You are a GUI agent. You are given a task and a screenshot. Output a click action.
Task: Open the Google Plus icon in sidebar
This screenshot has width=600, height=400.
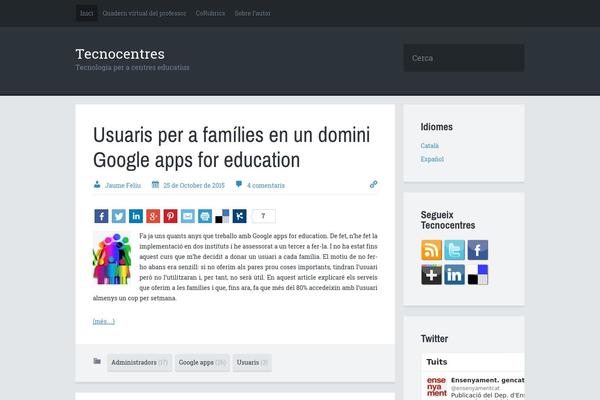[x=431, y=274]
